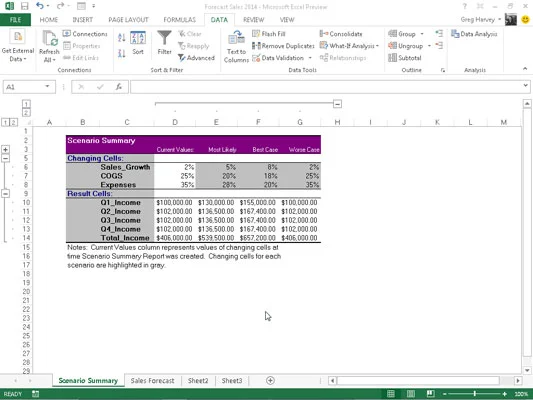Add a new sheet with plus button

[270, 381]
